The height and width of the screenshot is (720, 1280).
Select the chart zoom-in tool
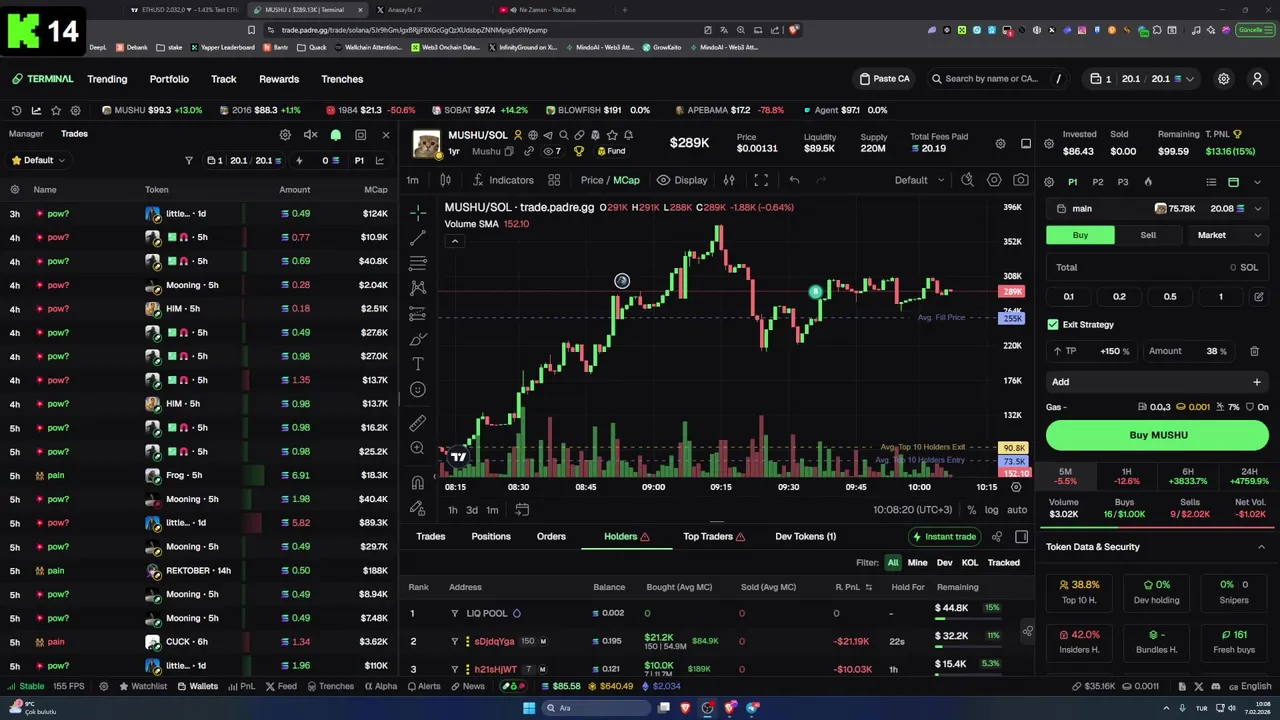point(418,448)
